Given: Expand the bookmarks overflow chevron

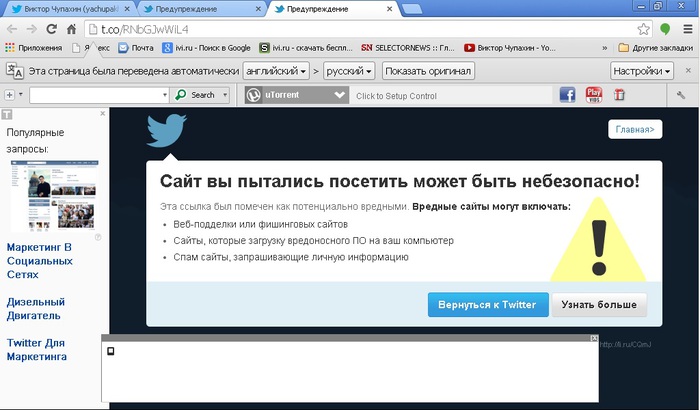Looking at the screenshot, I should point(604,48).
